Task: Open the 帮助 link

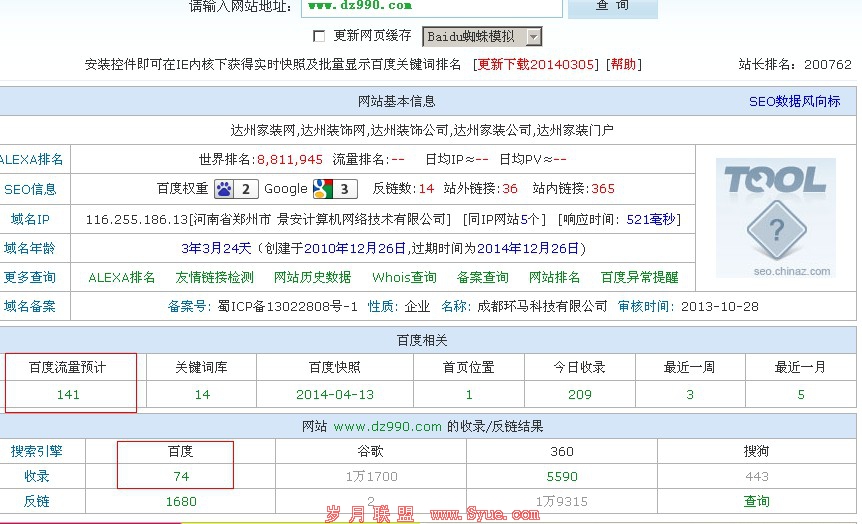Action: [x=623, y=64]
